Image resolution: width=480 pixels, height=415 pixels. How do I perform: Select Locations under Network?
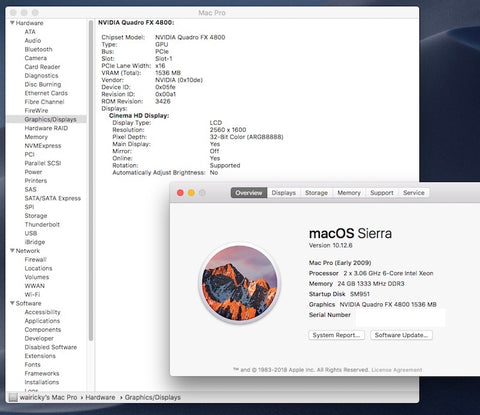click(38, 268)
